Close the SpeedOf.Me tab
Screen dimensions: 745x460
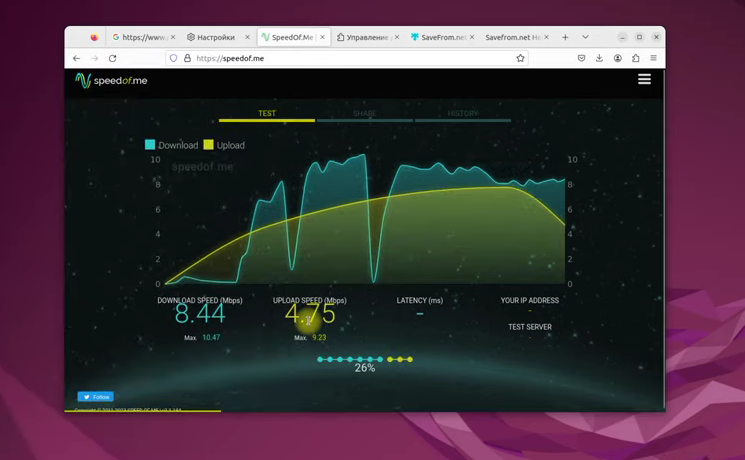click(x=322, y=37)
